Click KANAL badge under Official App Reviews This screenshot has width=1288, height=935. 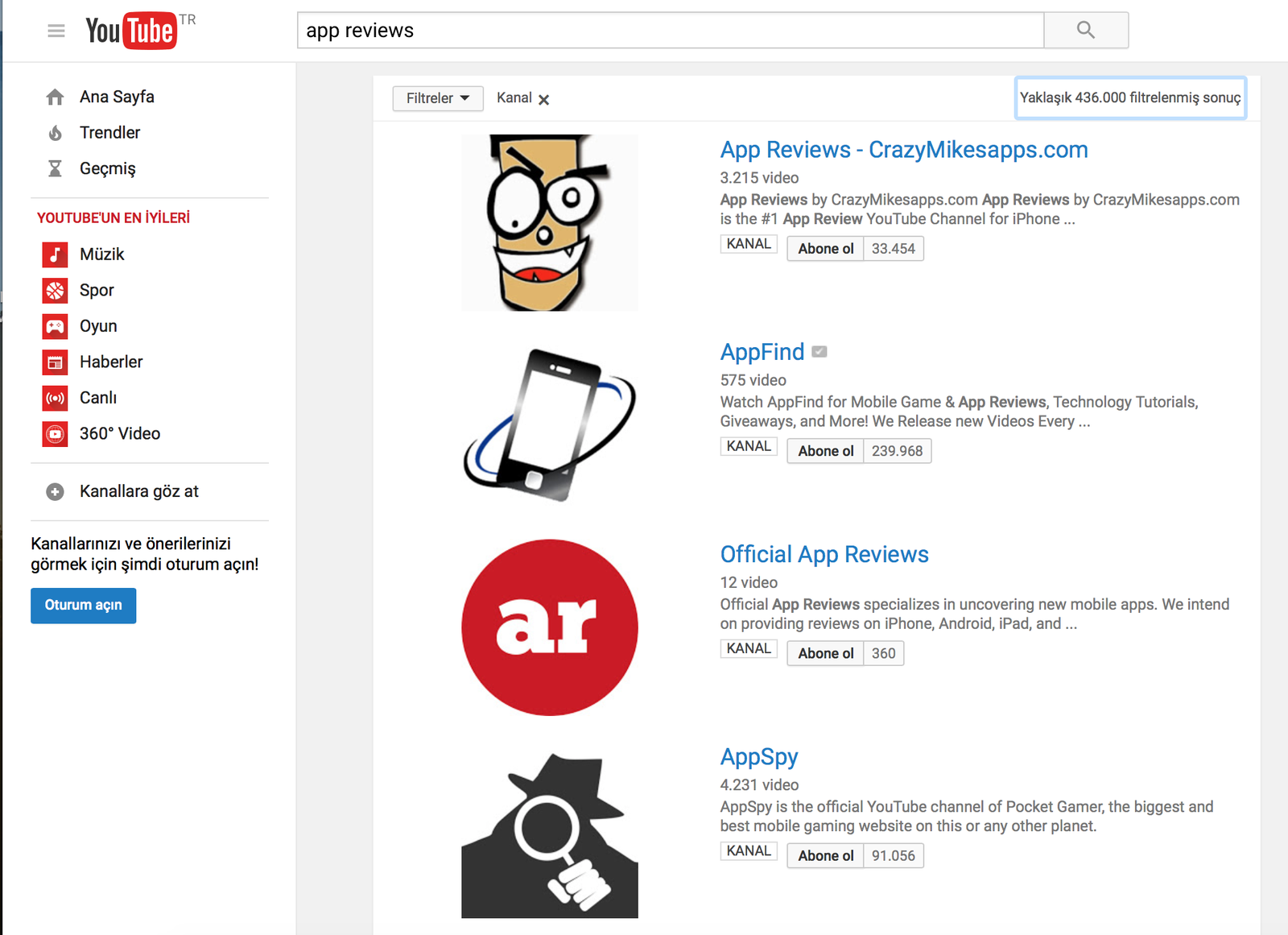click(749, 648)
